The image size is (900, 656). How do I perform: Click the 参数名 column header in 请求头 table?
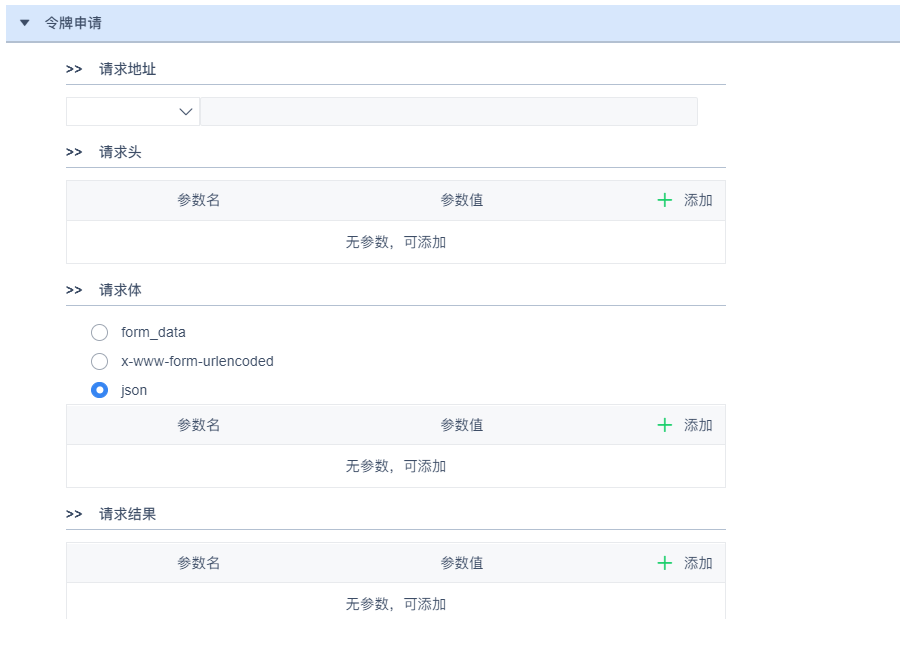point(199,200)
